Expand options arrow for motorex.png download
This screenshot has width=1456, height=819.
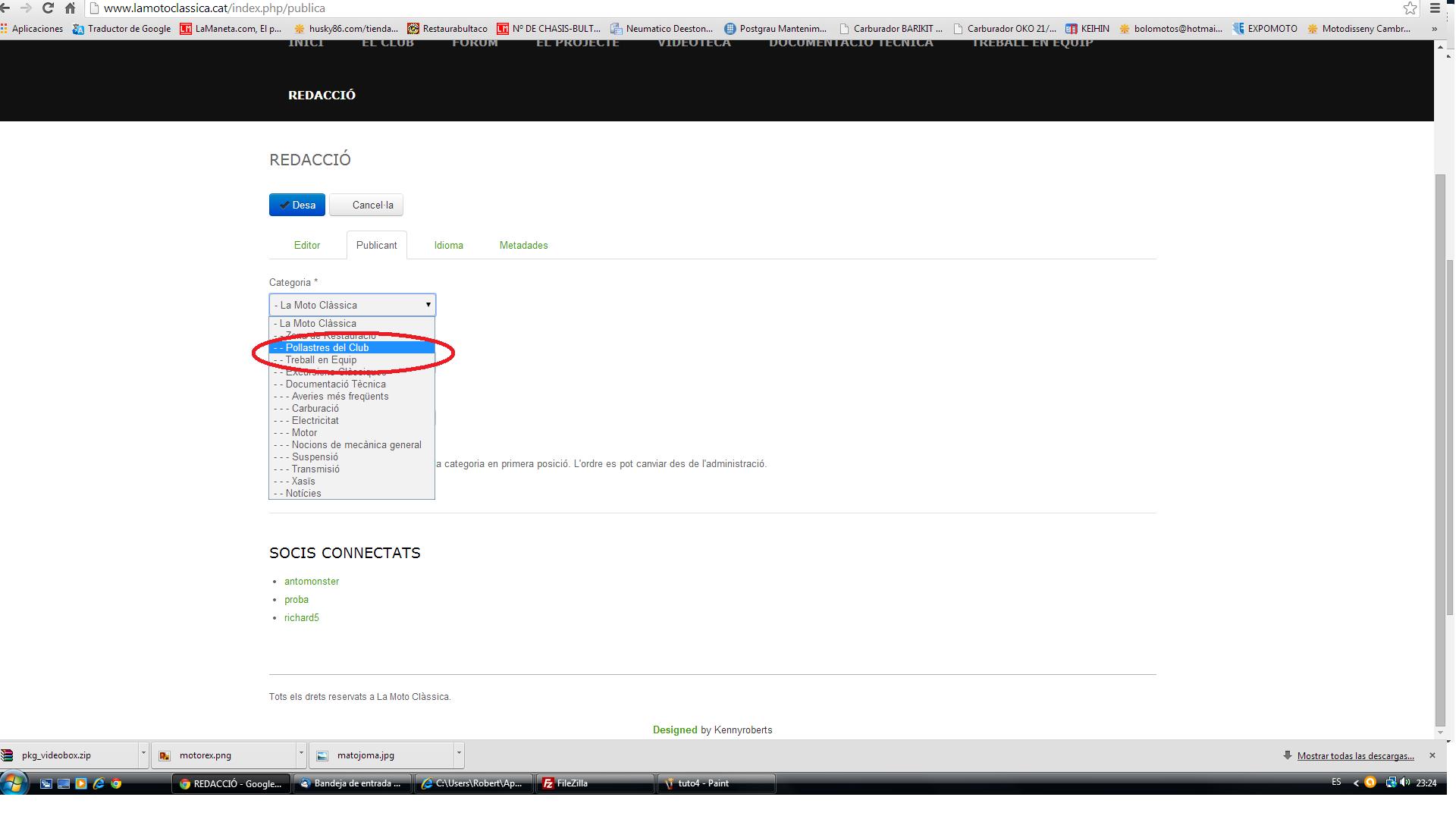click(x=301, y=754)
